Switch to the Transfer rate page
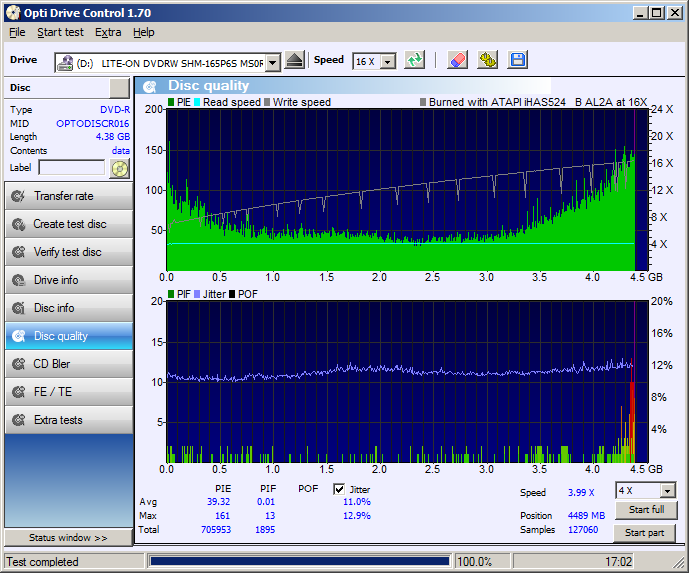Viewport: 689px width, 573px height. coord(69,196)
